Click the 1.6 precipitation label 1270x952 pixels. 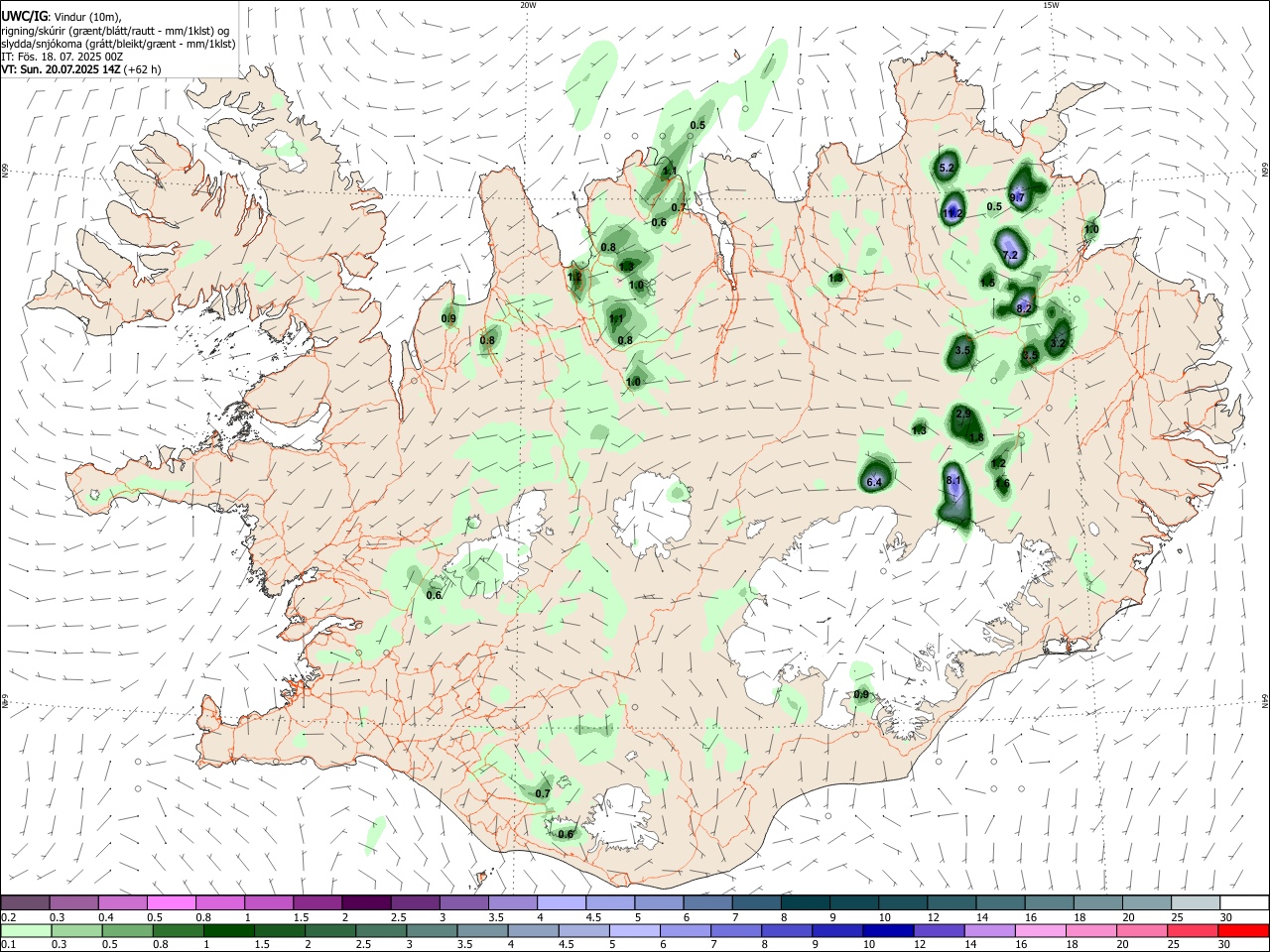(x=1002, y=483)
